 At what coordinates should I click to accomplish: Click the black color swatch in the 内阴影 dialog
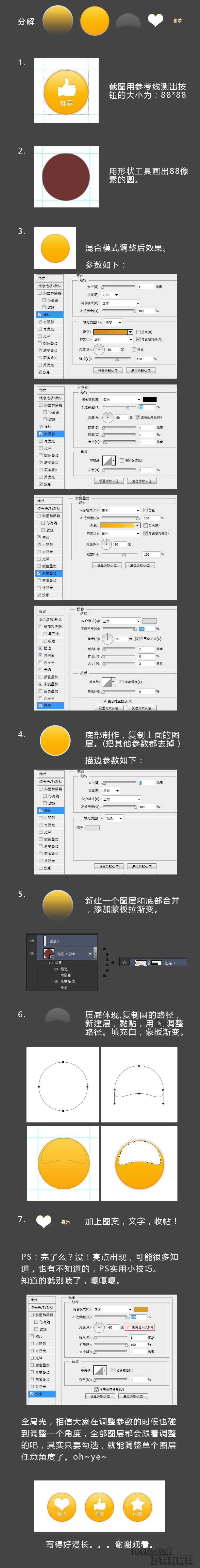pyautogui.click(x=150, y=399)
